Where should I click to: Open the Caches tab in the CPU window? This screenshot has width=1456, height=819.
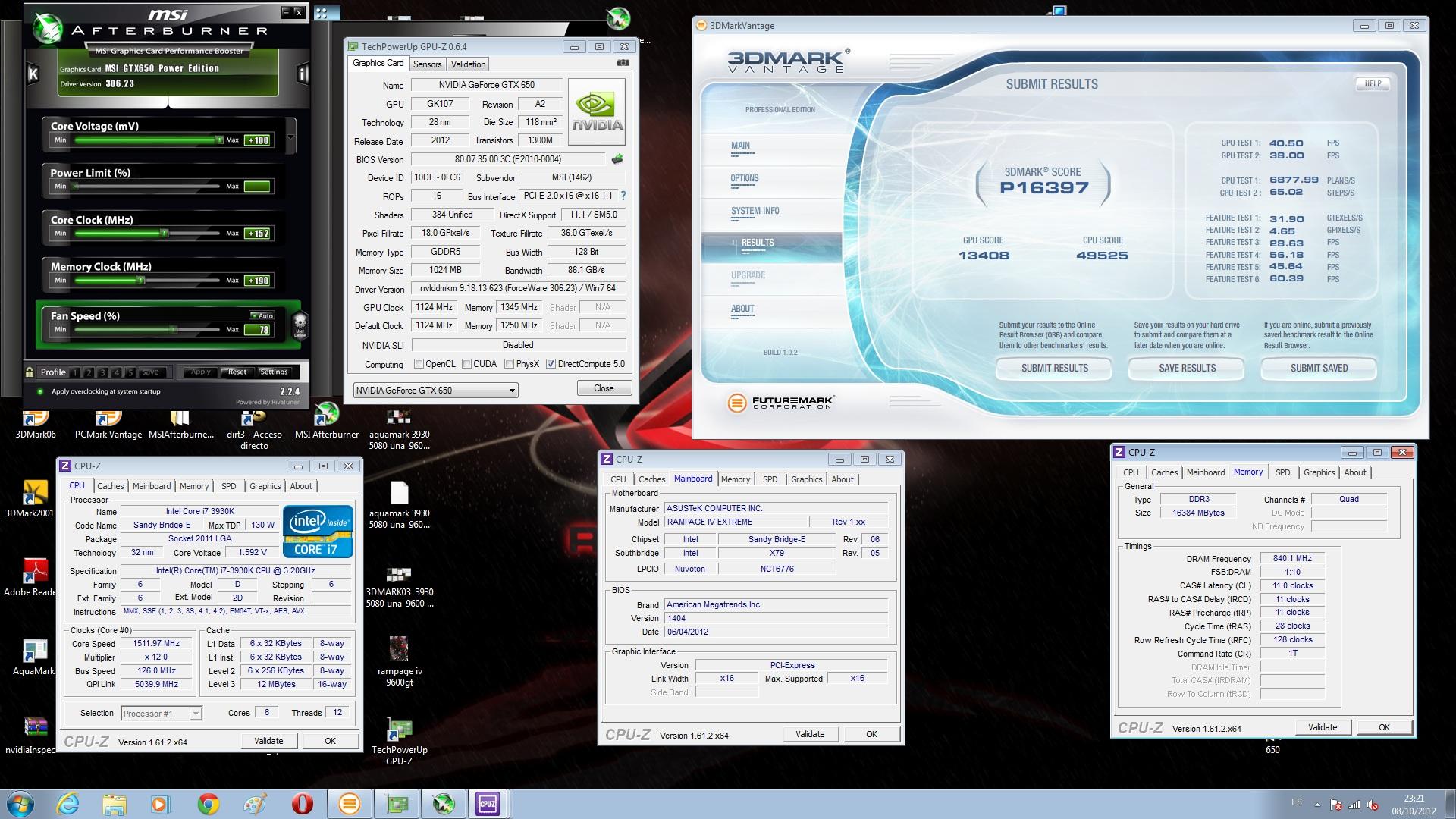click(x=110, y=486)
